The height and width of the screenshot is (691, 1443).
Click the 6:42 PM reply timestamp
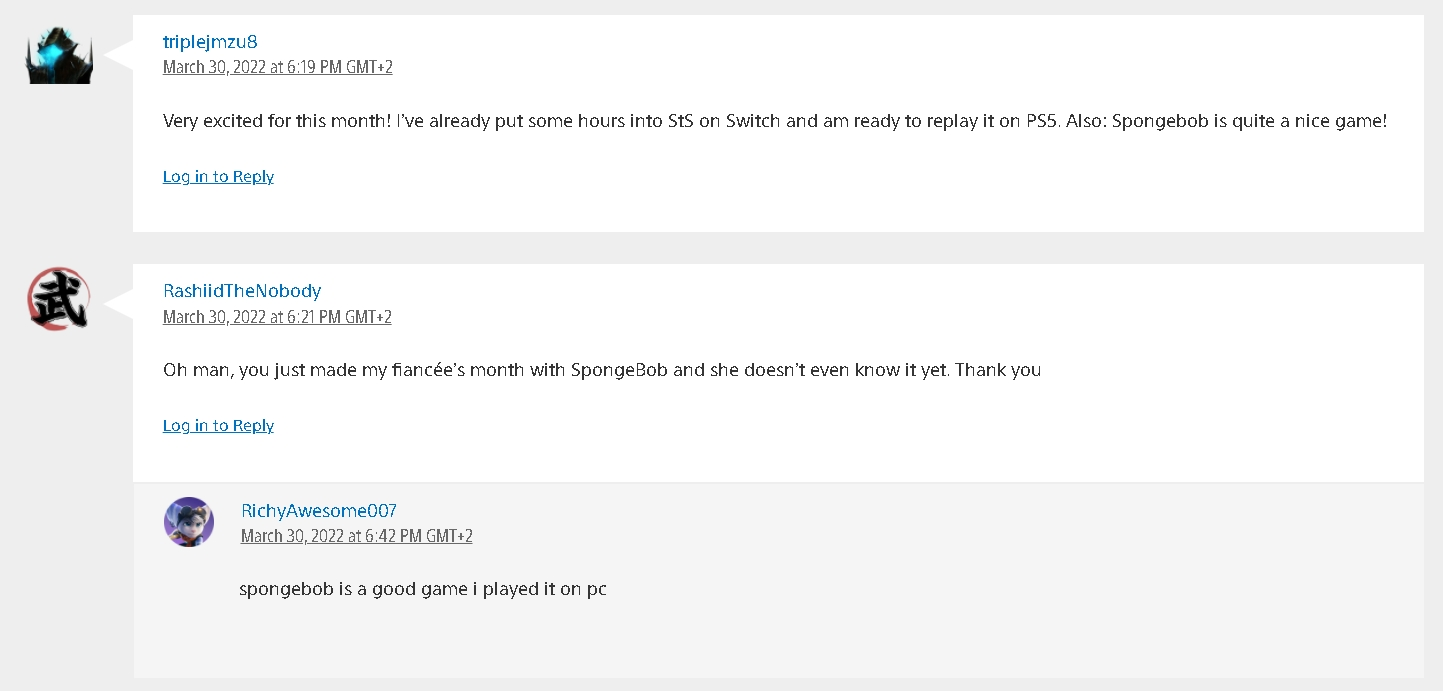pyautogui.click(x=356, y=536)
